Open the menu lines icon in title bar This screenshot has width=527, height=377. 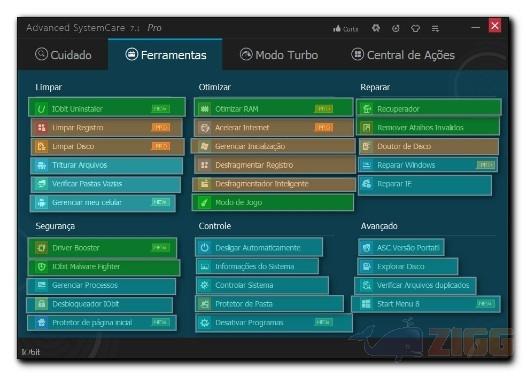pos(435,29)
